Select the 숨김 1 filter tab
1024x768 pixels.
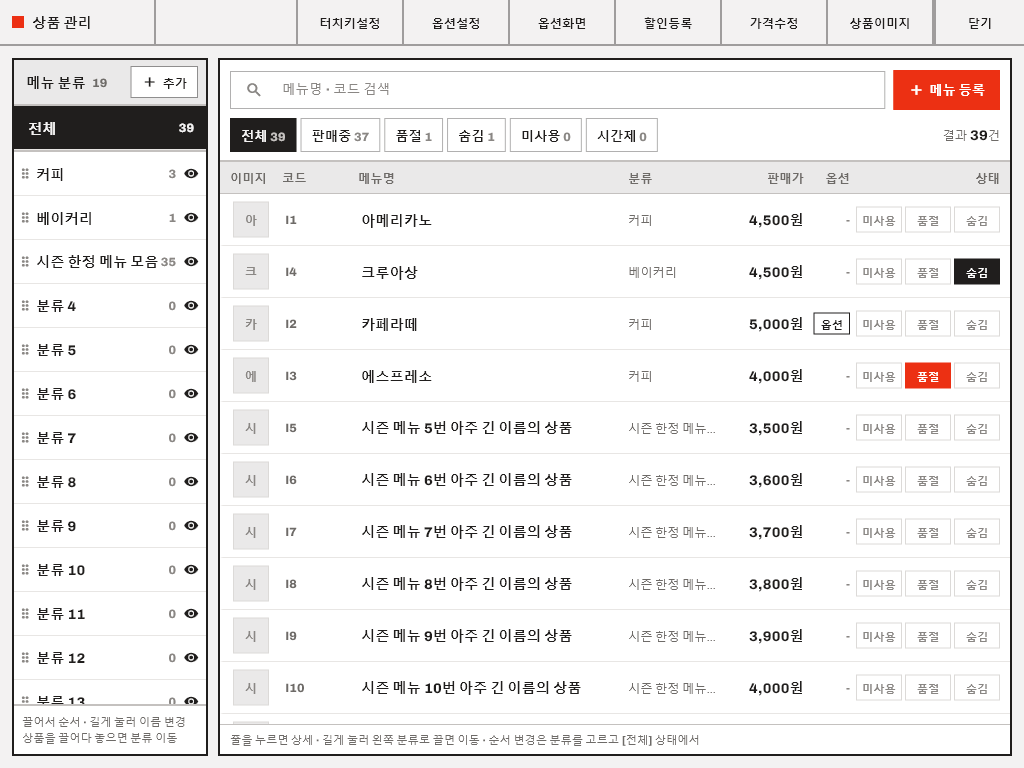click(476, 136)
